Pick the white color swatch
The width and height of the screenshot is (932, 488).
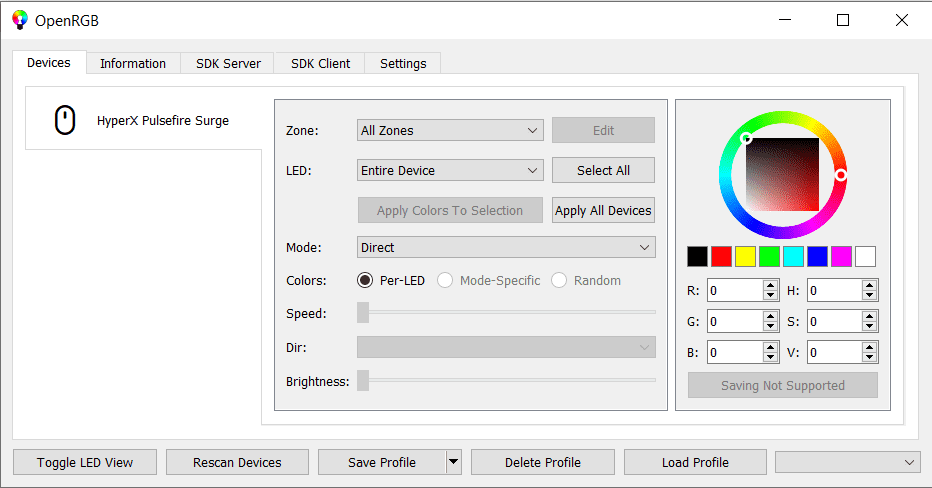click(865, 257)
